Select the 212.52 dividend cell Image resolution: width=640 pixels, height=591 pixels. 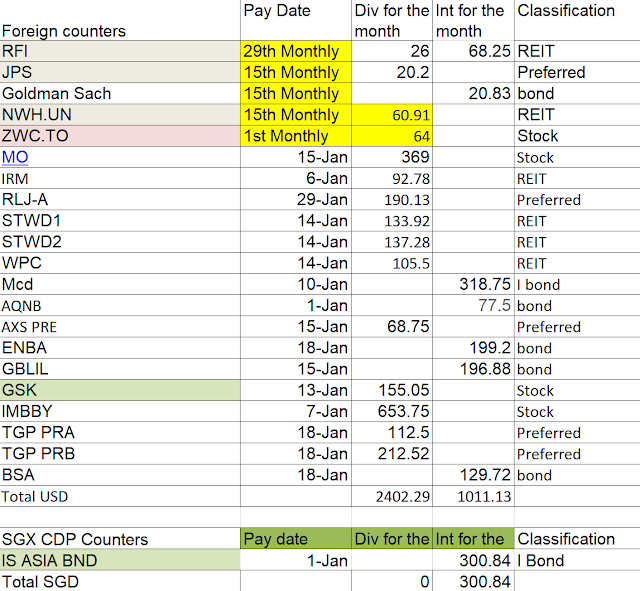[x=392, y=454]
